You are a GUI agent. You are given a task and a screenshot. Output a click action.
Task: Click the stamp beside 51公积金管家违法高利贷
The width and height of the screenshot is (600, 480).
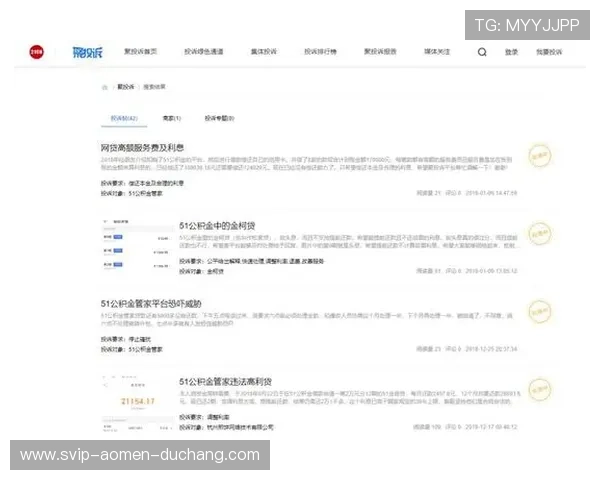point(540,390)
